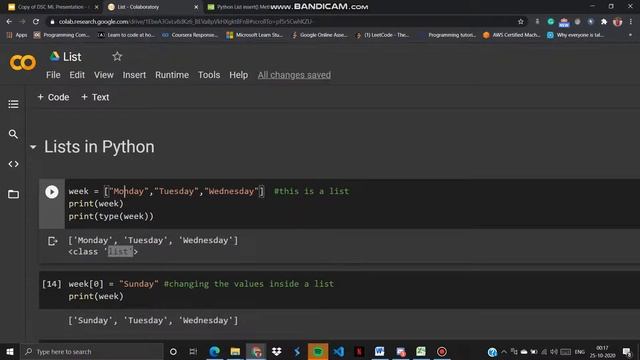The width and height of the screenshot is (640, 360).
Task: Open the table of contents sidebar
Action: pos(13,104)
